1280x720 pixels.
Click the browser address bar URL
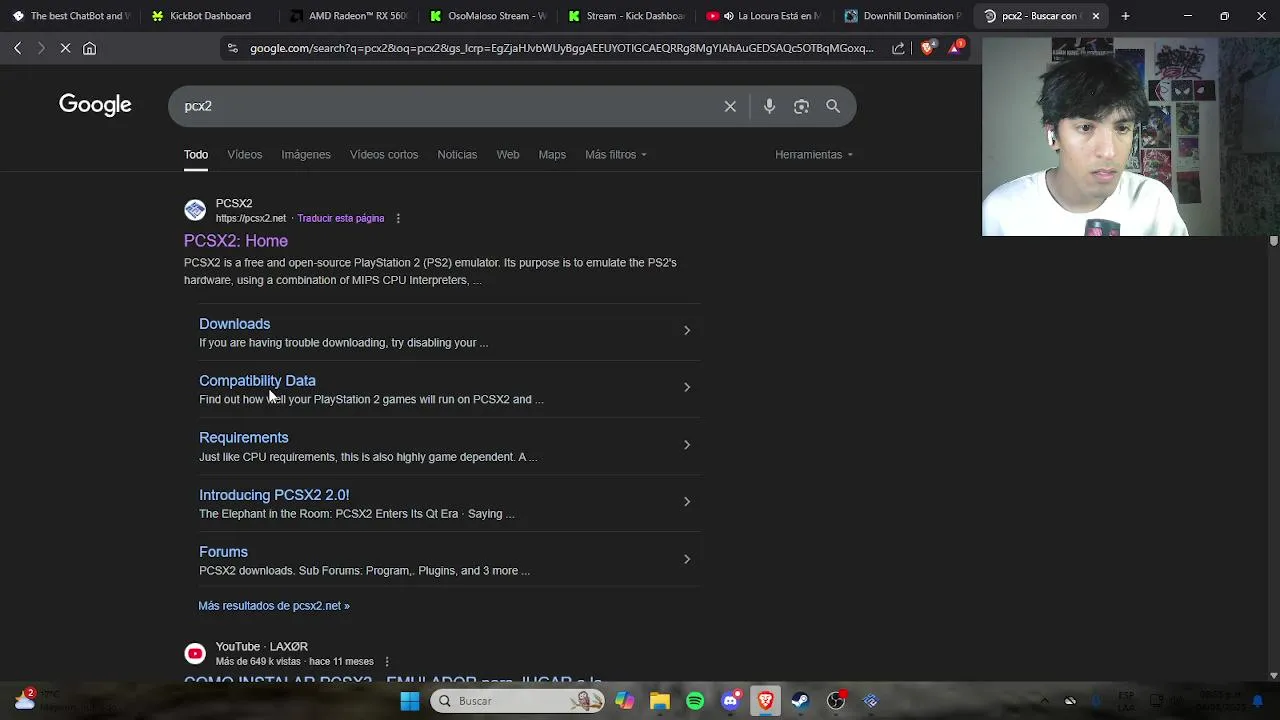click(561, 48)
